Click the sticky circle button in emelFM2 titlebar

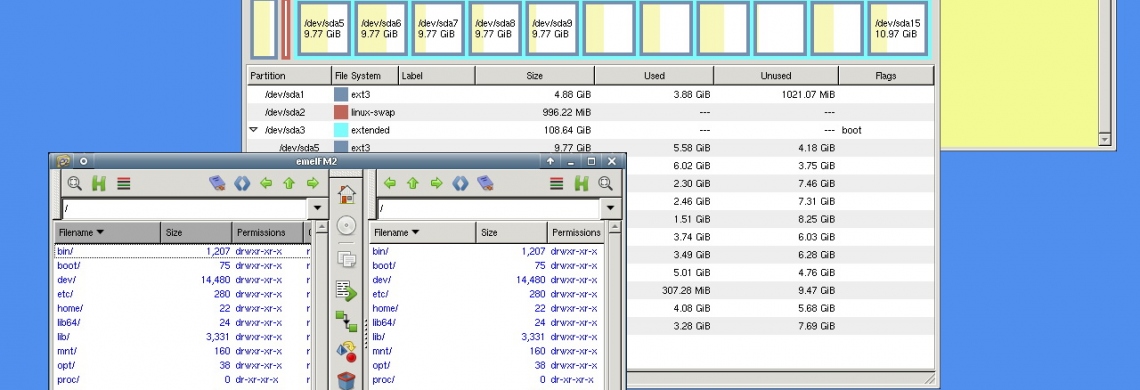(84, 162)
